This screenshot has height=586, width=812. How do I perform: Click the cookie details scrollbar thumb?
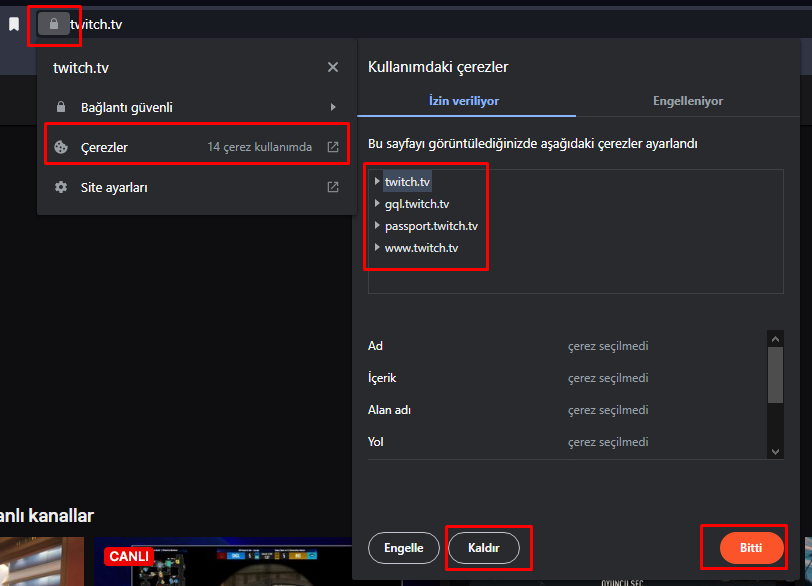(775, 375)
